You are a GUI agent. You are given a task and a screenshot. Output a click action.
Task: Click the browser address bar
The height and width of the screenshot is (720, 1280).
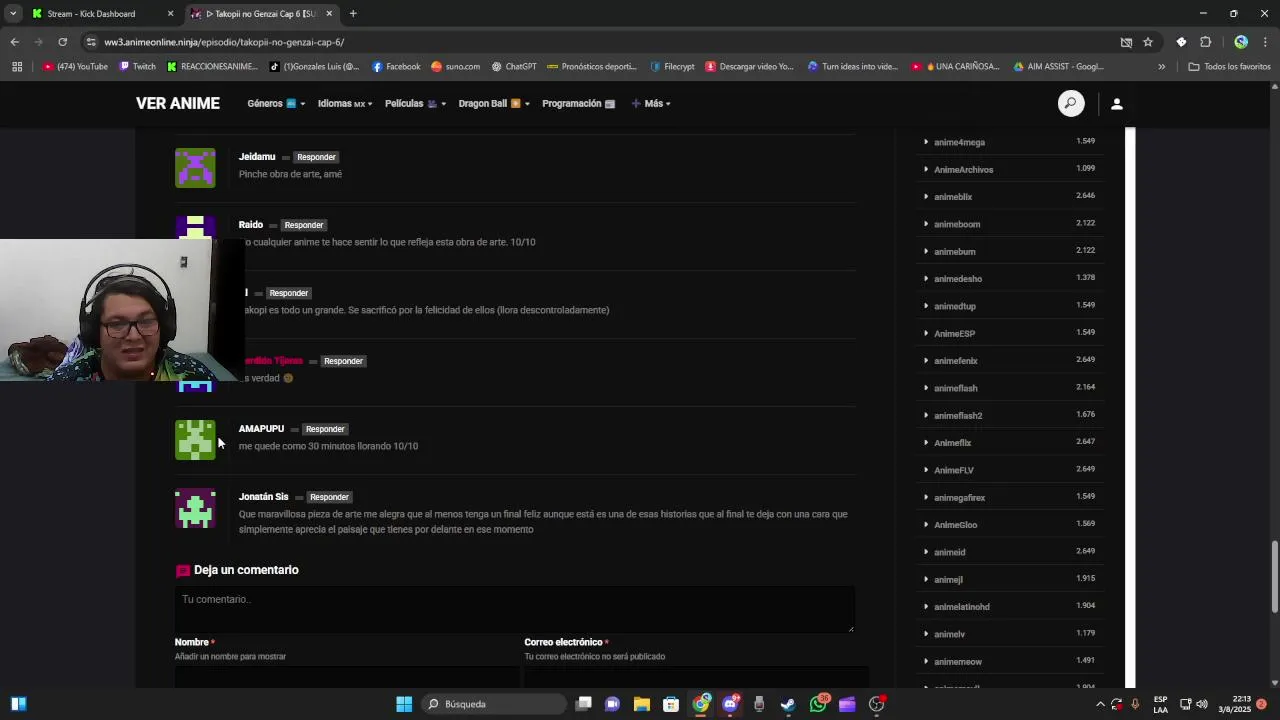[600, 42]
